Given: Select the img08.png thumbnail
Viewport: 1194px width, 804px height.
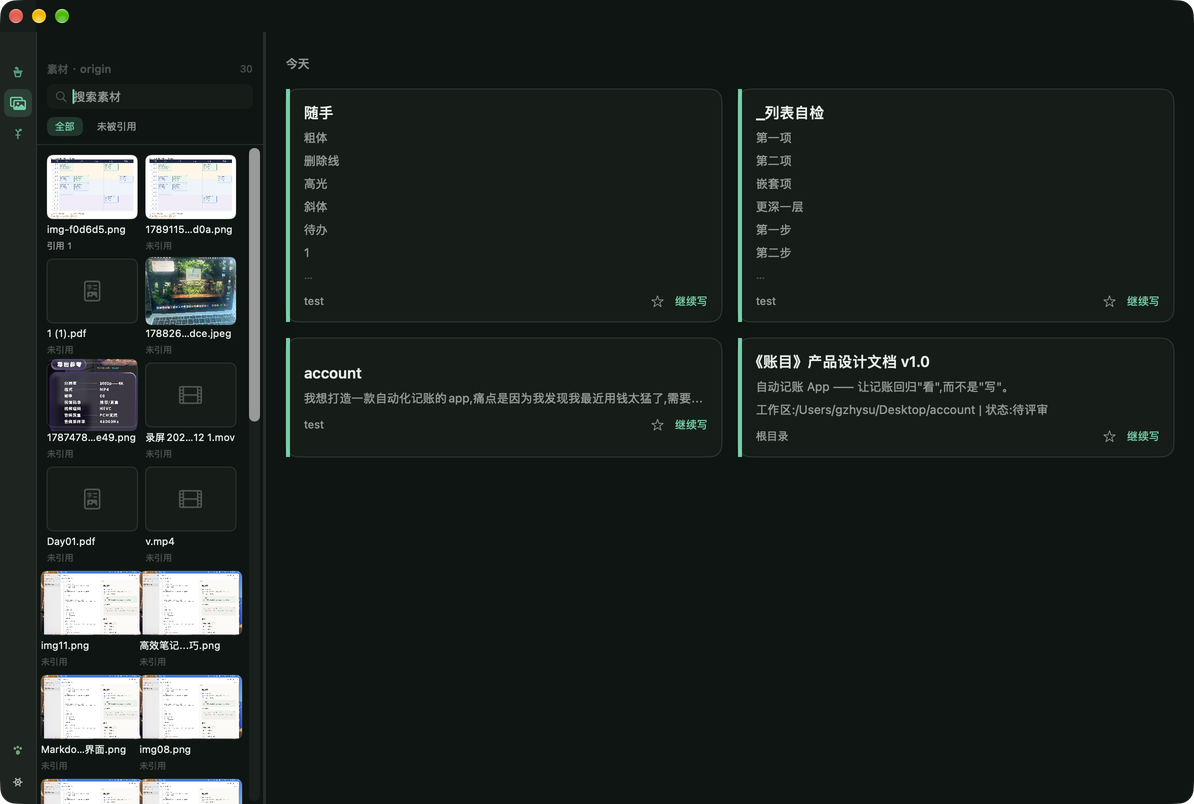Looking at the screenshot, I should tap(190, 707).
